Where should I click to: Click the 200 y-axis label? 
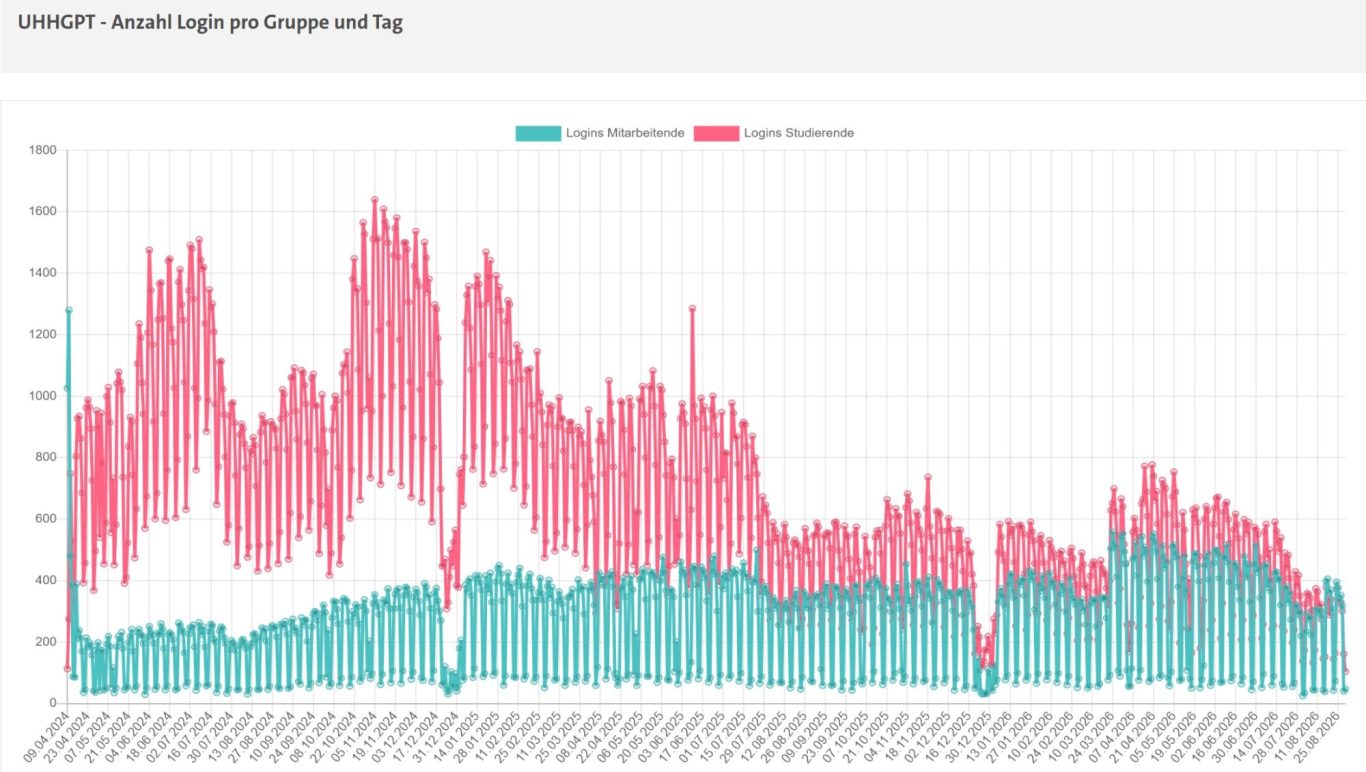click(46, 642)
